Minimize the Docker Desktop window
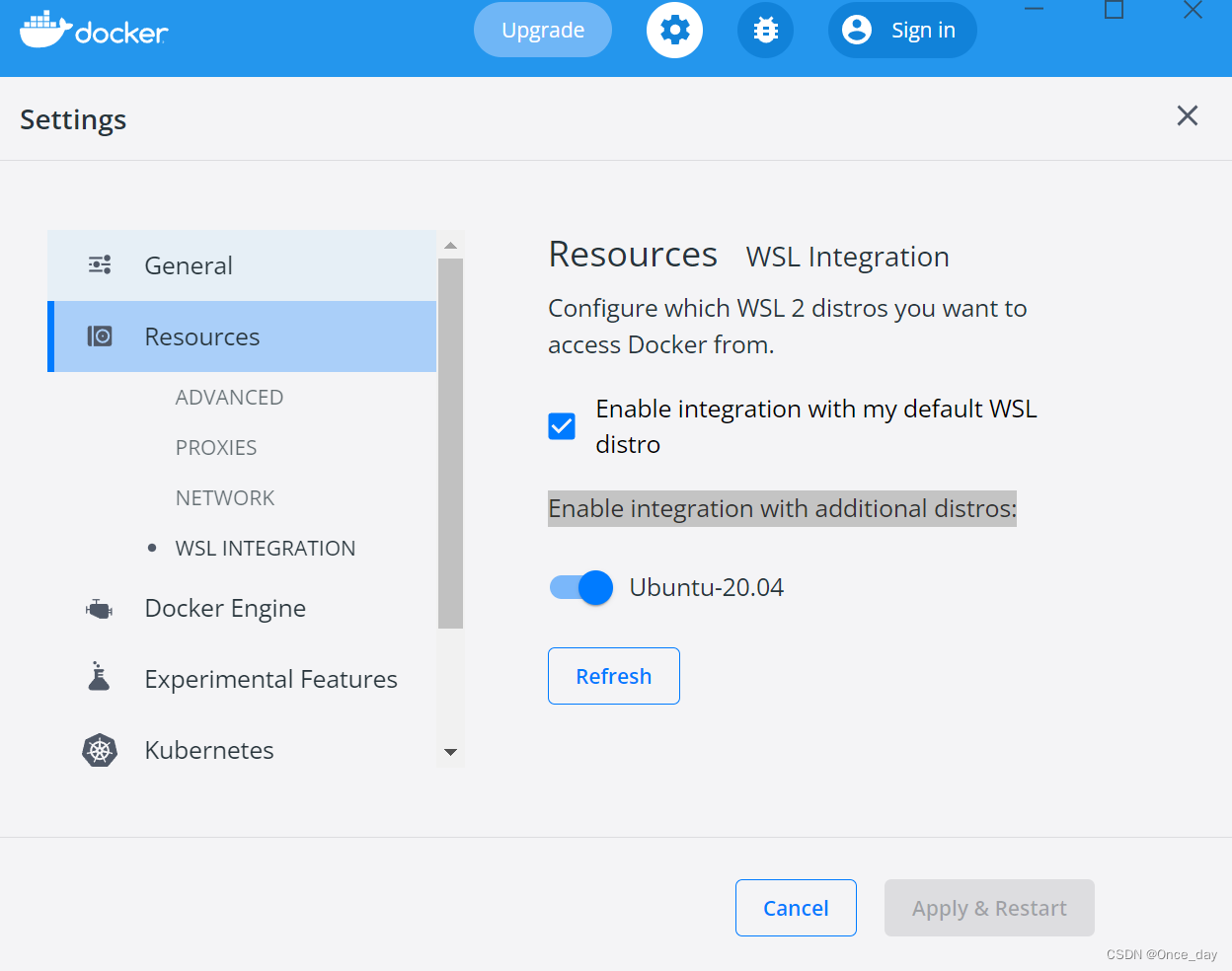Image resolution: width=1232 pixels, height=971 pixels. point(1035,10)
